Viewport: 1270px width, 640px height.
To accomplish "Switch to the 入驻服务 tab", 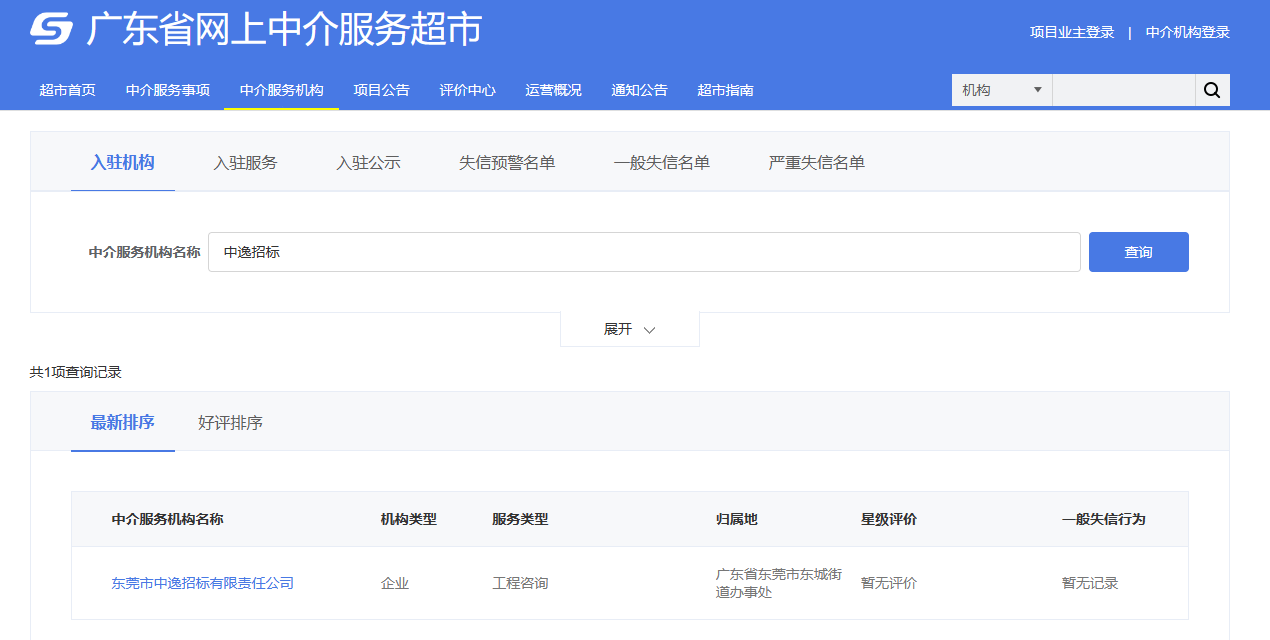I will [x=245, y=163].
